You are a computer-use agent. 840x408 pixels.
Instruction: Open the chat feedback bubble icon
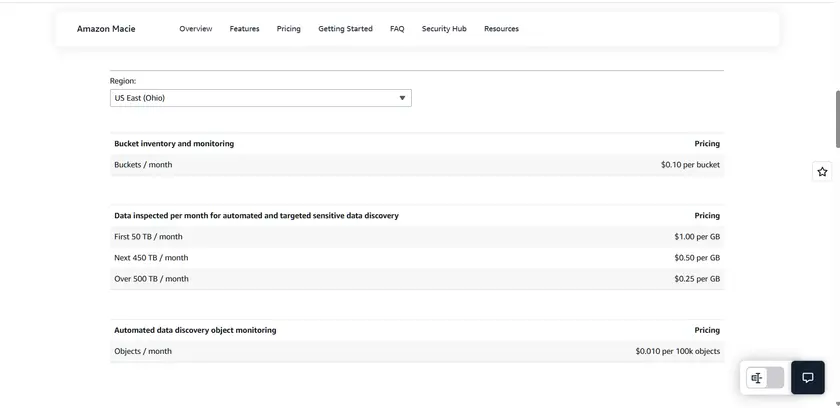click(x=808, y=378)
